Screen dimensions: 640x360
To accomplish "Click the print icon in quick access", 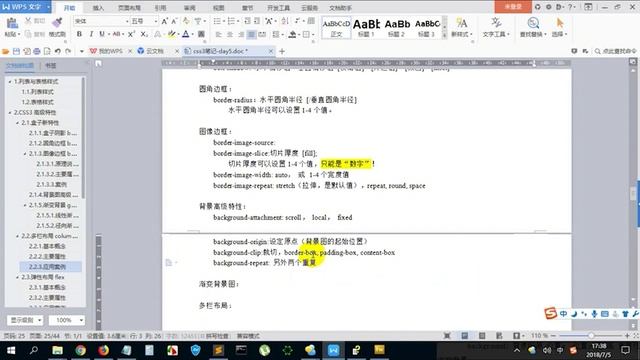I will pyautogui.click(x=37, y=51).
